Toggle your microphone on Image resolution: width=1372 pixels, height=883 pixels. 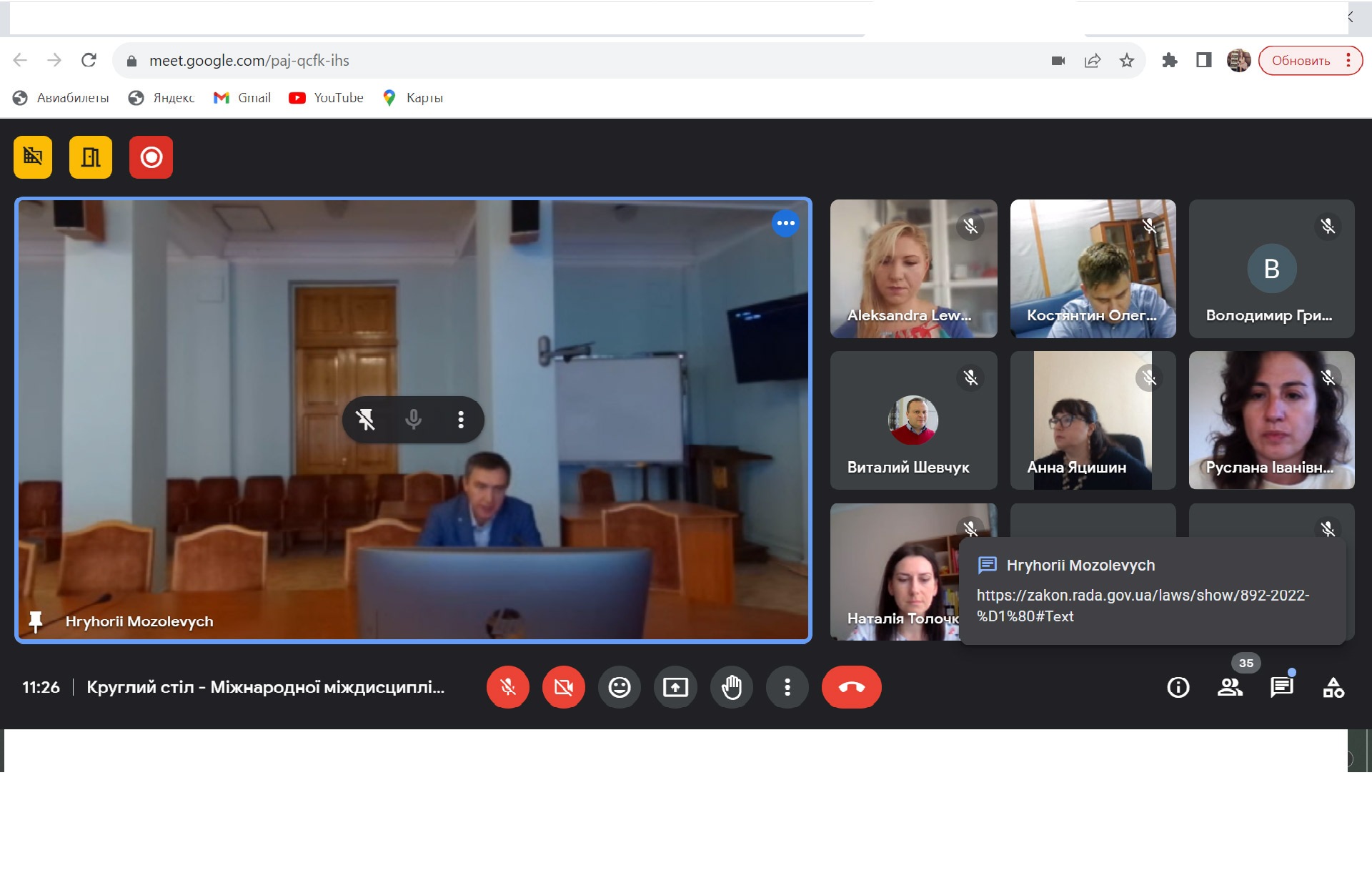click(507, 688)
